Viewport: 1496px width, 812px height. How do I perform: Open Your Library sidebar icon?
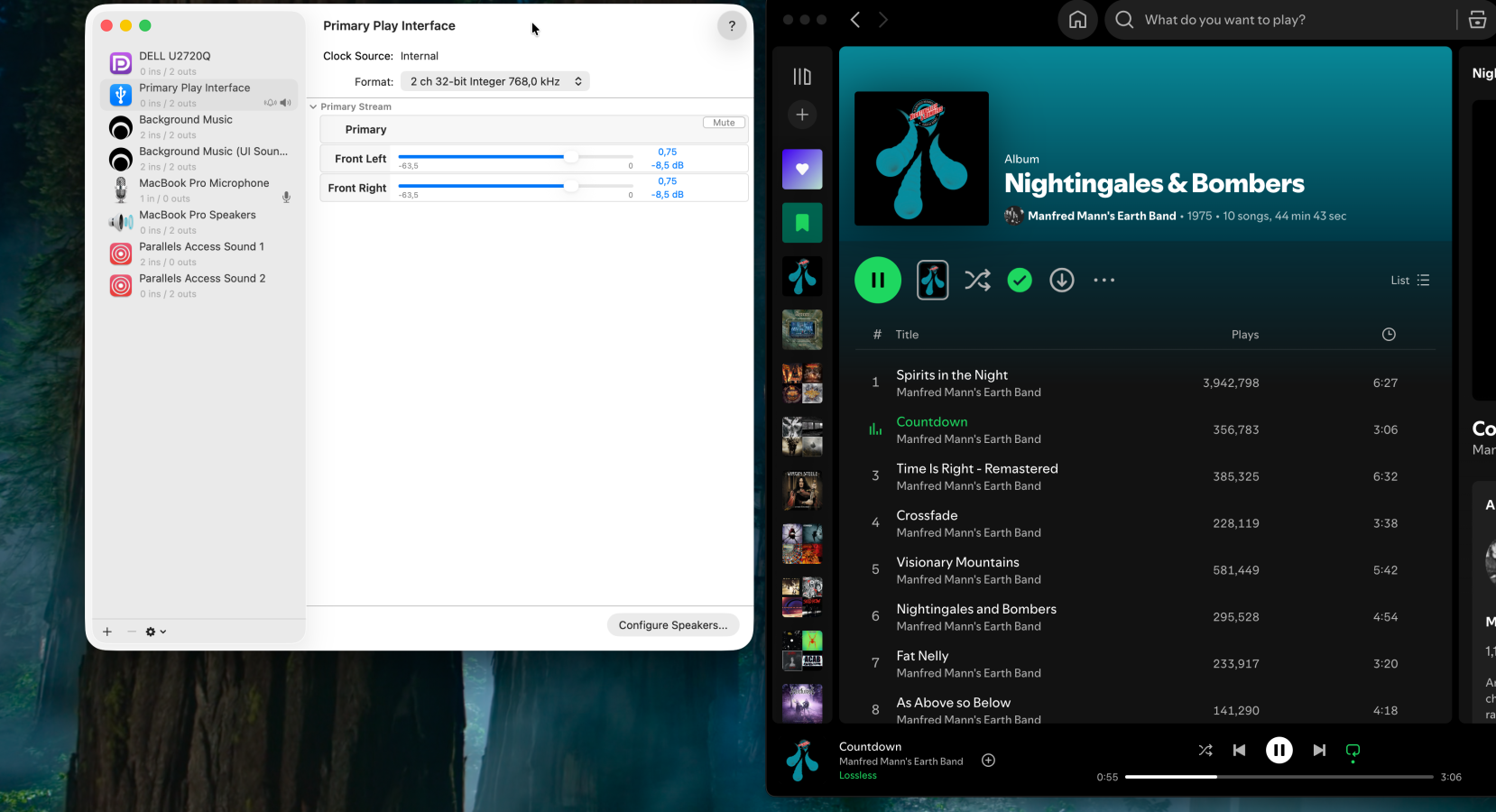tap(802, 77)
